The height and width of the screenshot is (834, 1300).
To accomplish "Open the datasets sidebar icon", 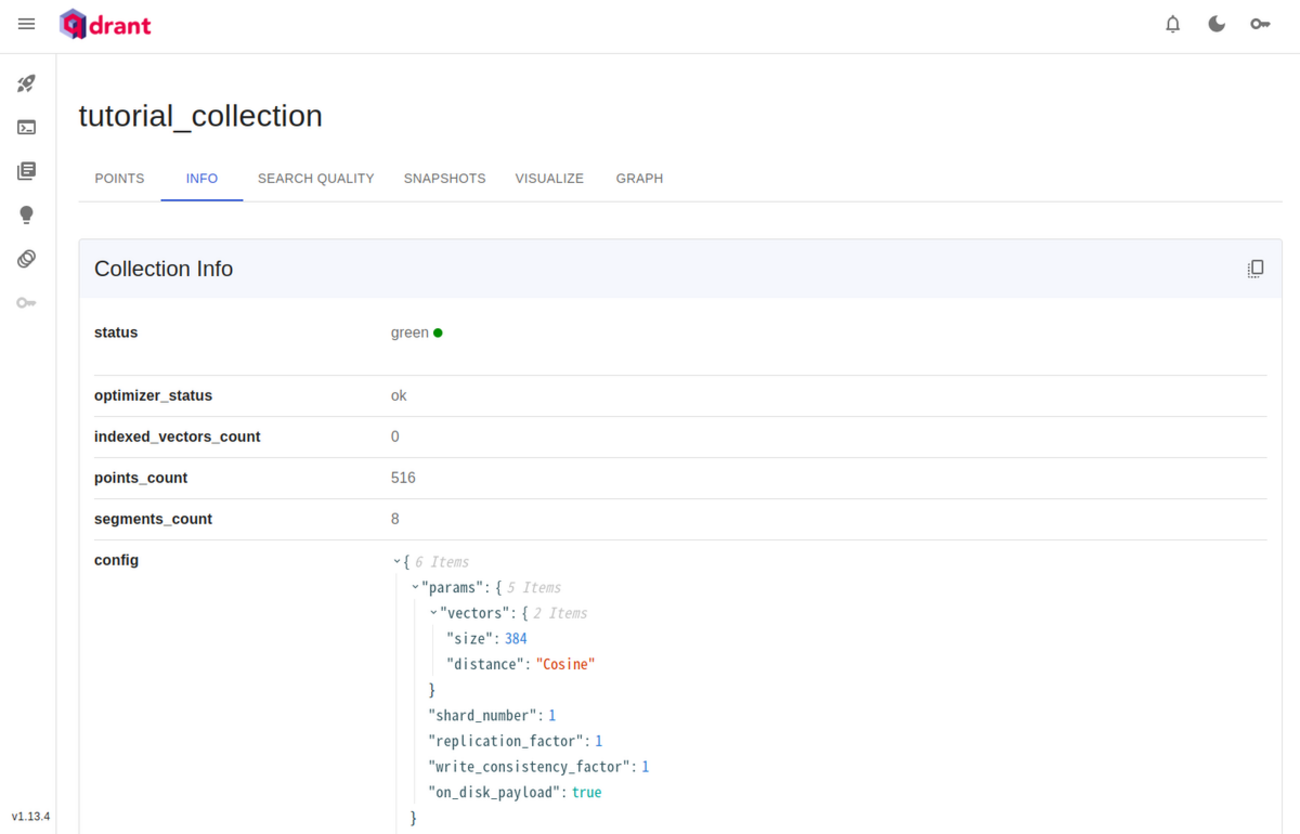I will (27, 259).
